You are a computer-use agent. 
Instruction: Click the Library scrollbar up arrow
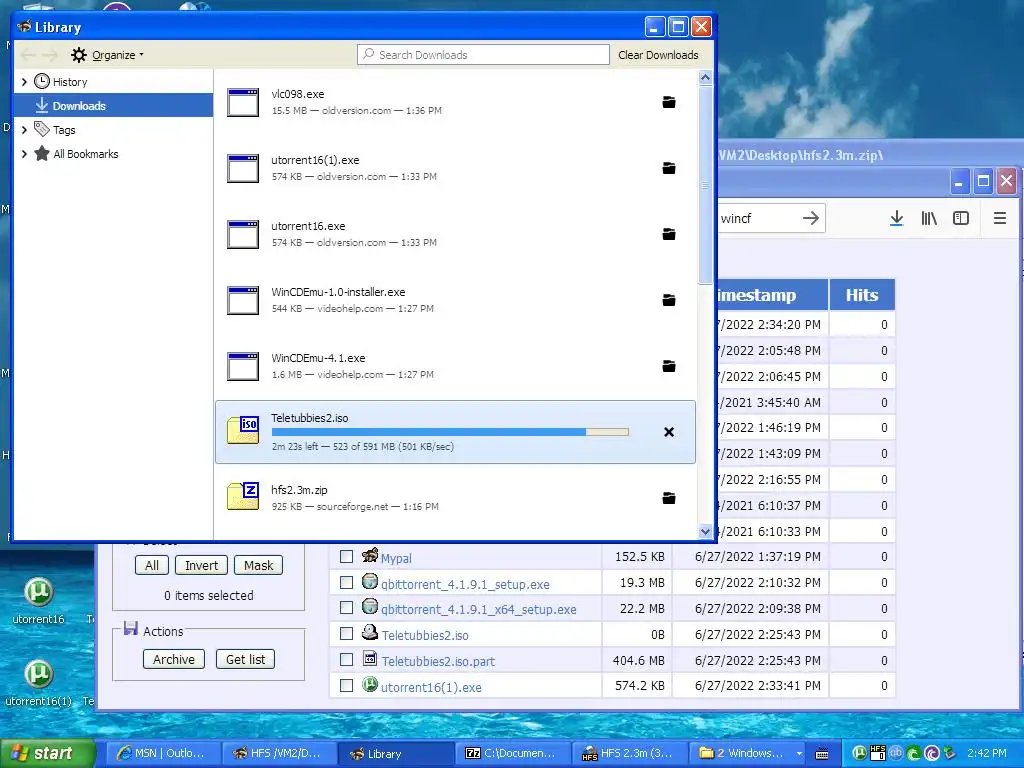coord(705,78)
